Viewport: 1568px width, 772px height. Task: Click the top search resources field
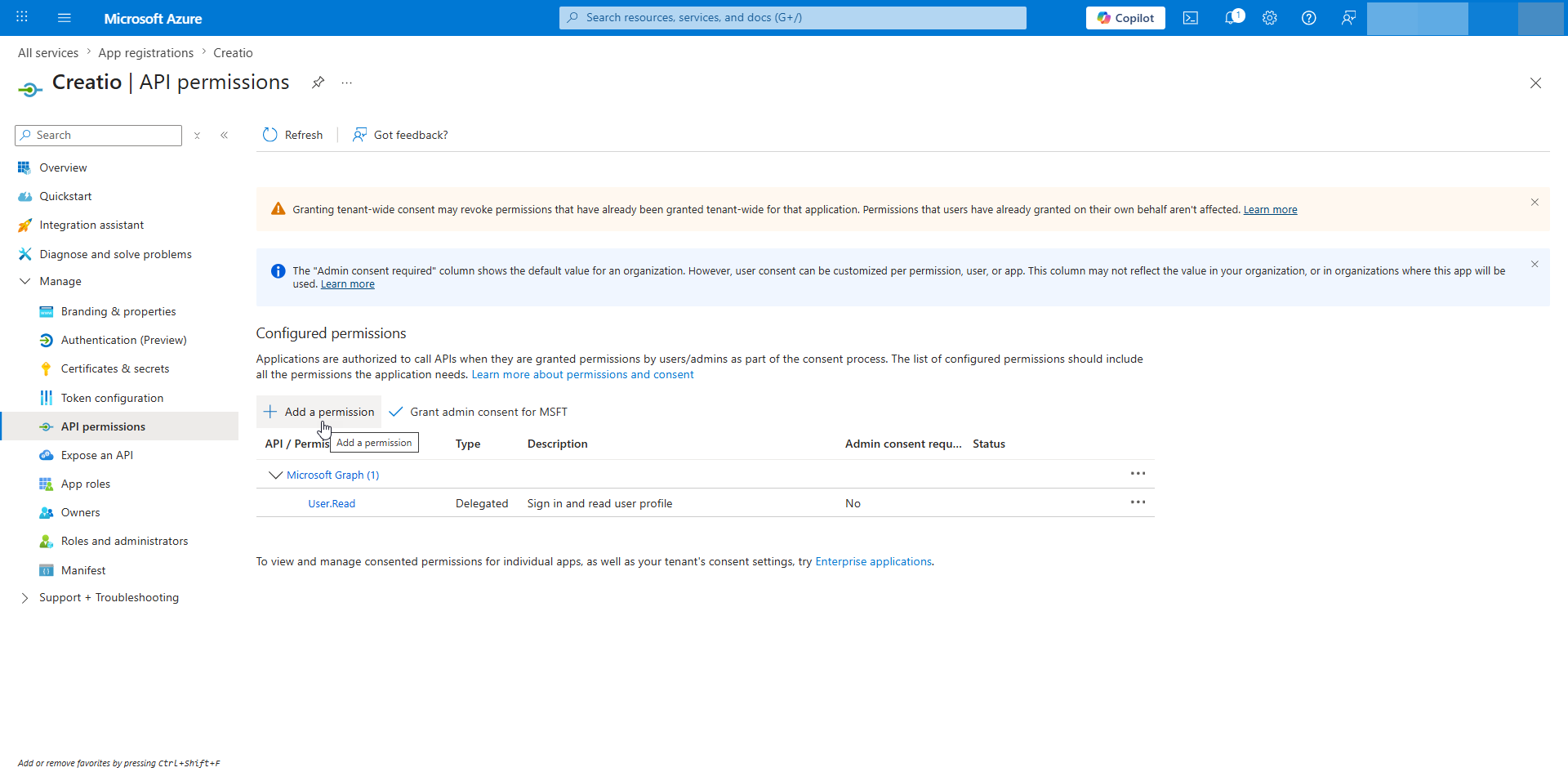[792, 18]
